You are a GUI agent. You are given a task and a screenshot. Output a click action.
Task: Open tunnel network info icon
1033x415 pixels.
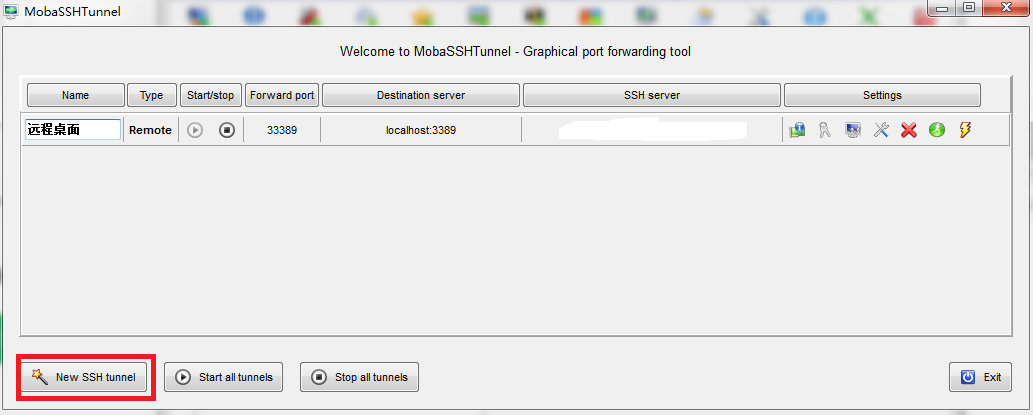tap(797, 130)
